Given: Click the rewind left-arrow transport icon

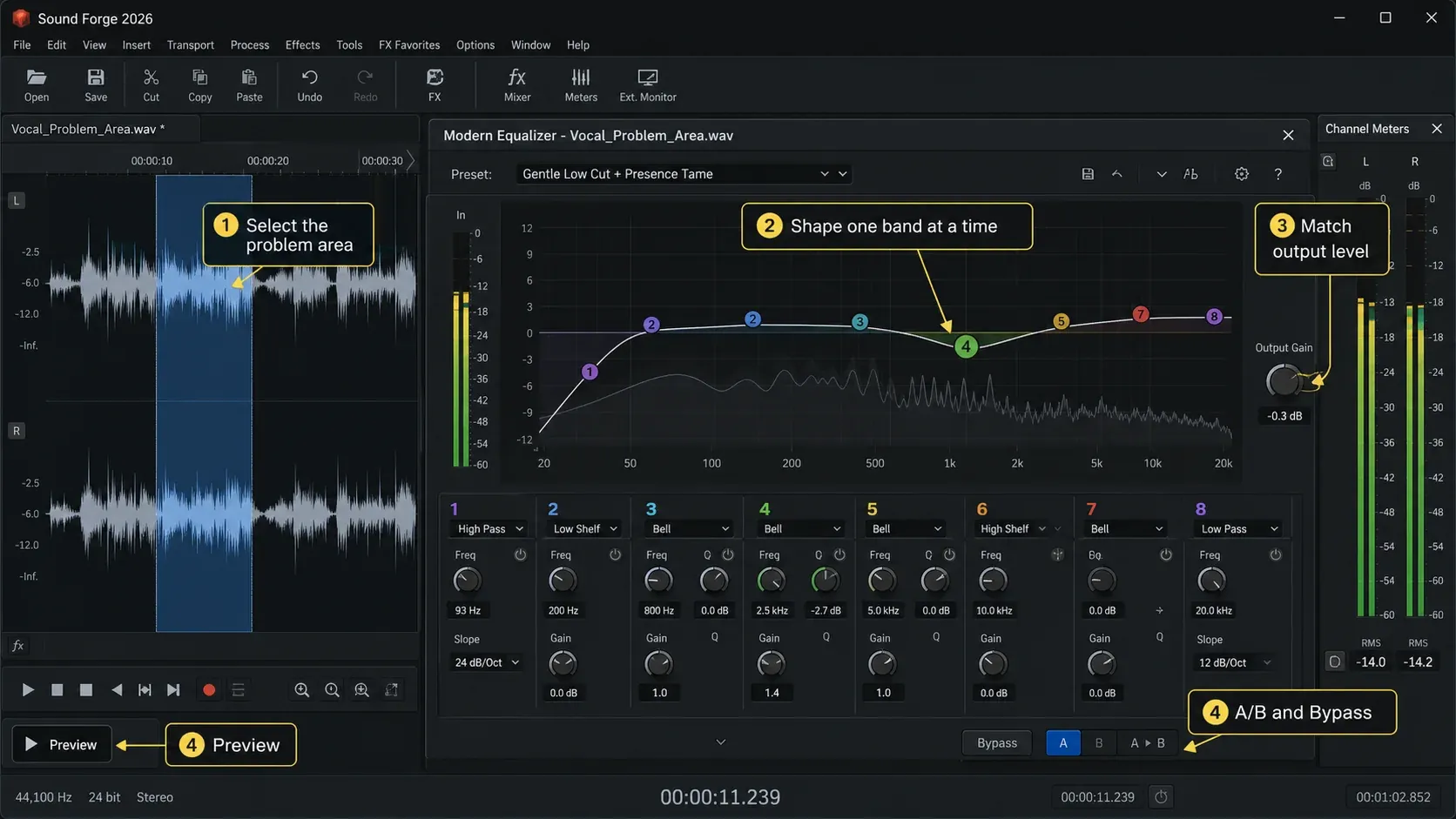Looking at the screenshot, I should tap(117, 690).
